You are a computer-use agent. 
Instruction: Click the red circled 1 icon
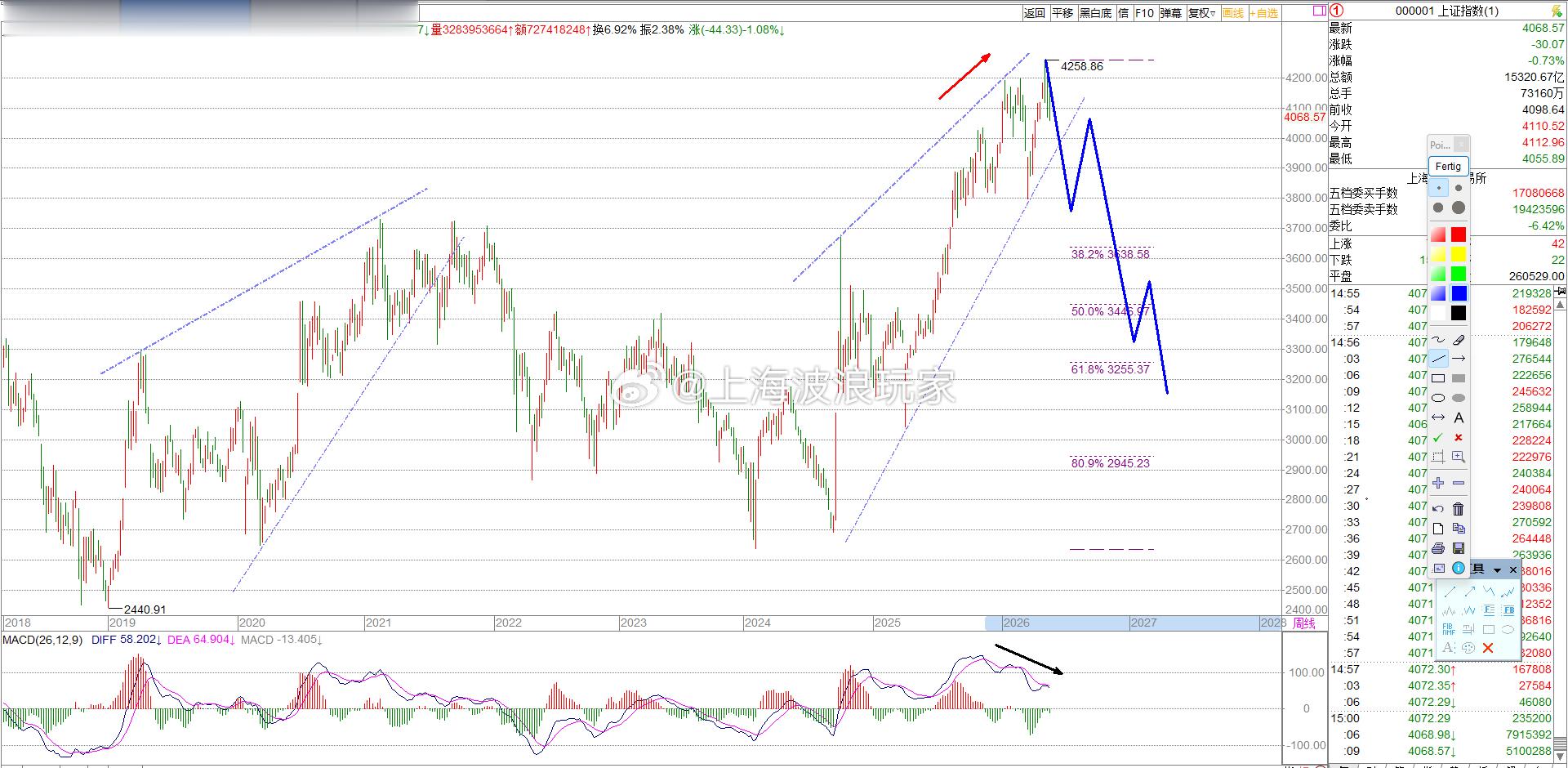pyautogui.click(x=1337, y=11)
